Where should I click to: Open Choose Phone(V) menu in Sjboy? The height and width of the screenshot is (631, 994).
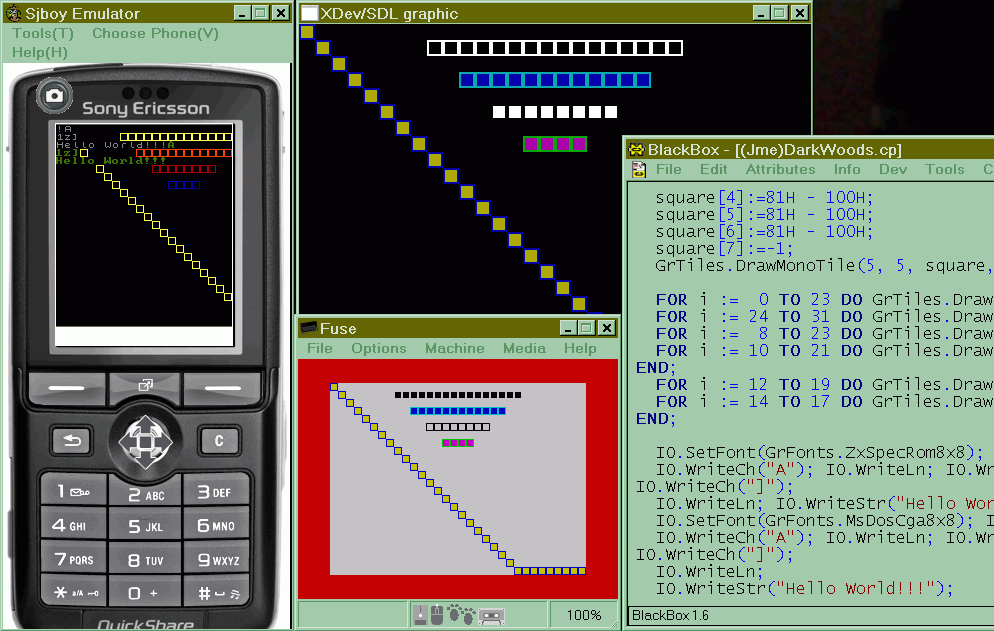(x=155, y=34)
